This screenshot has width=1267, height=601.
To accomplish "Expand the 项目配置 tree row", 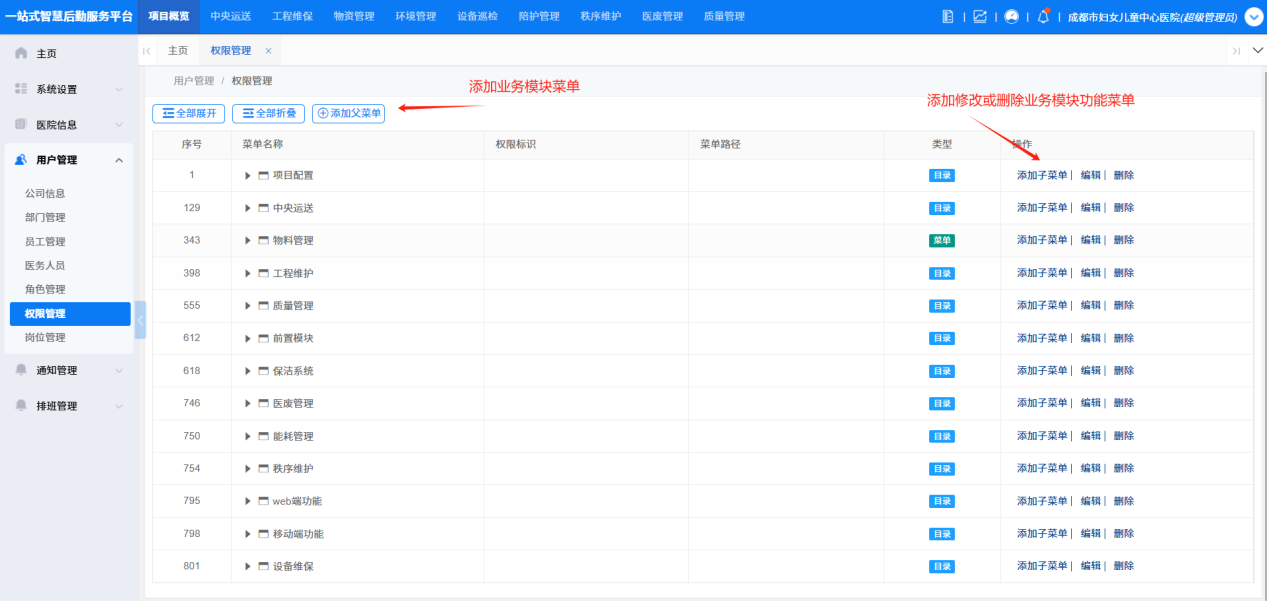I will click(248, 176).
